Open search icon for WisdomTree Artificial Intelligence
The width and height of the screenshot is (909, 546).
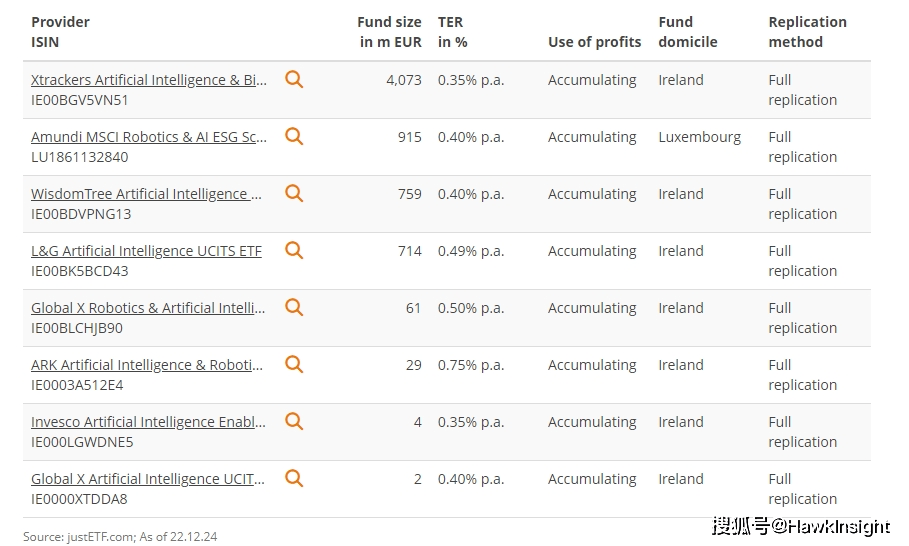(294, 193)
